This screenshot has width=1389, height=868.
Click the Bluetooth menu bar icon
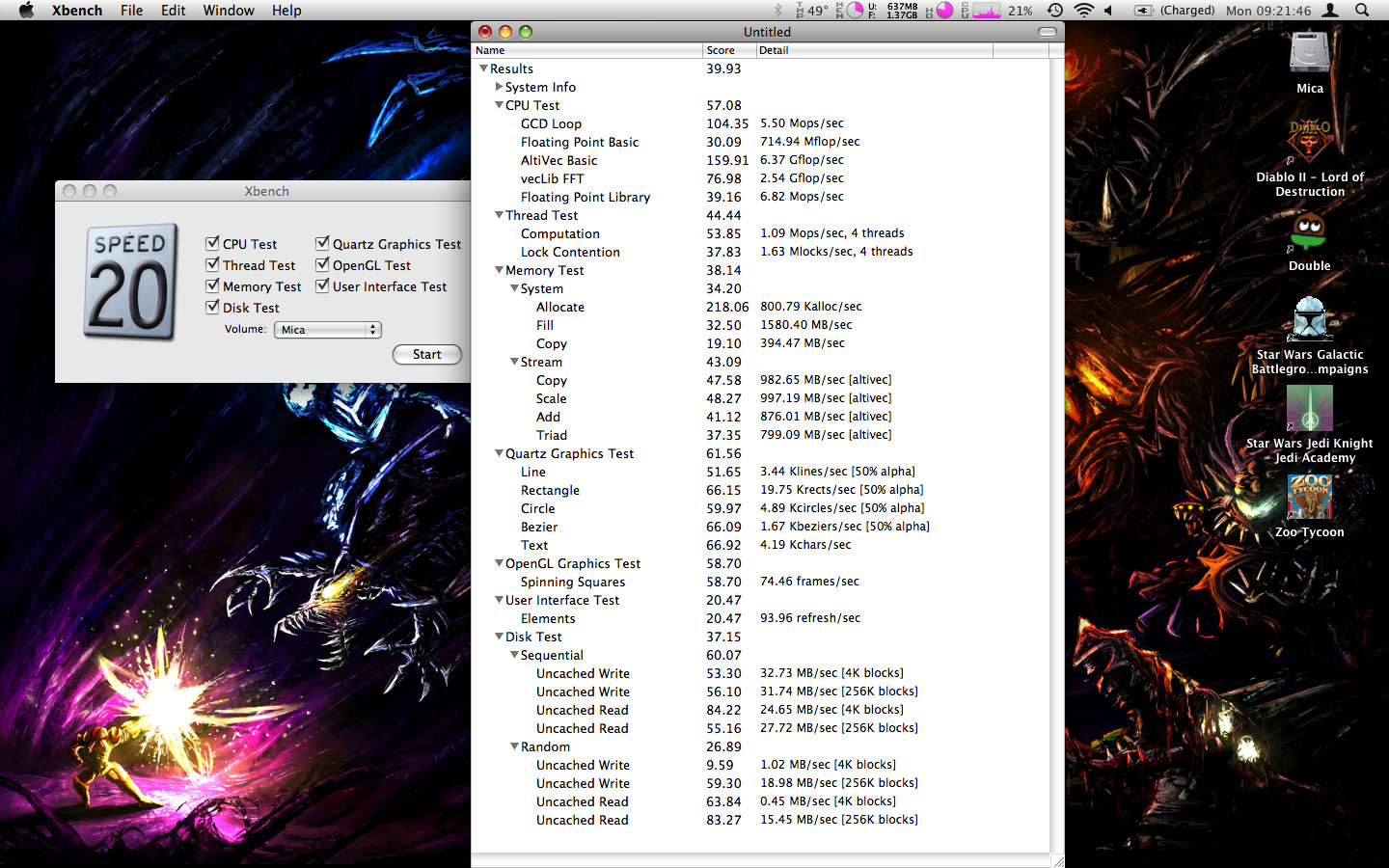[778, 10]
